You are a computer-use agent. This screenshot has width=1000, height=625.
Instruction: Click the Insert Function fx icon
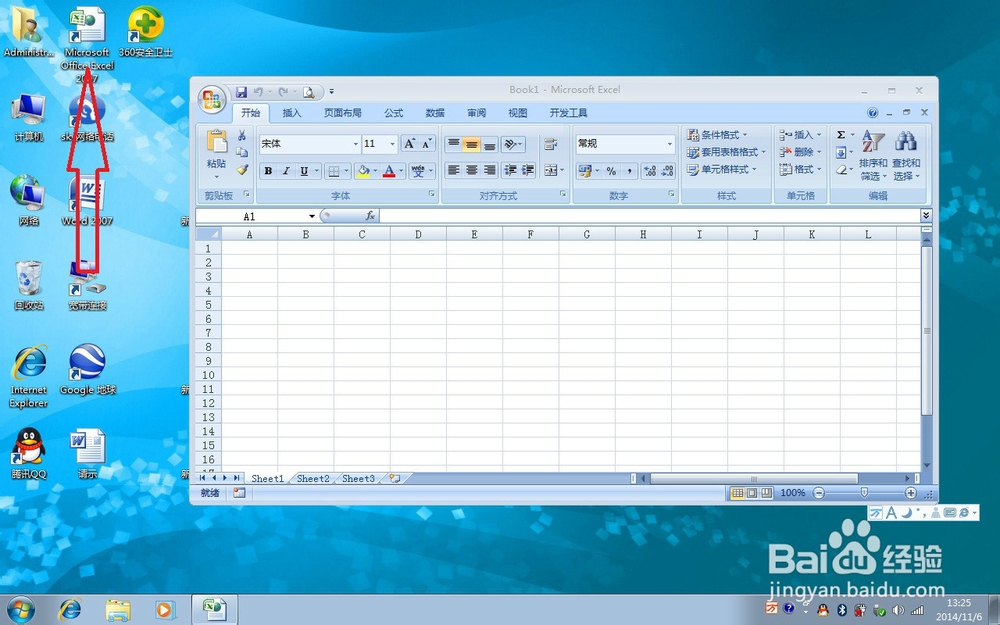tap(370, 216)
